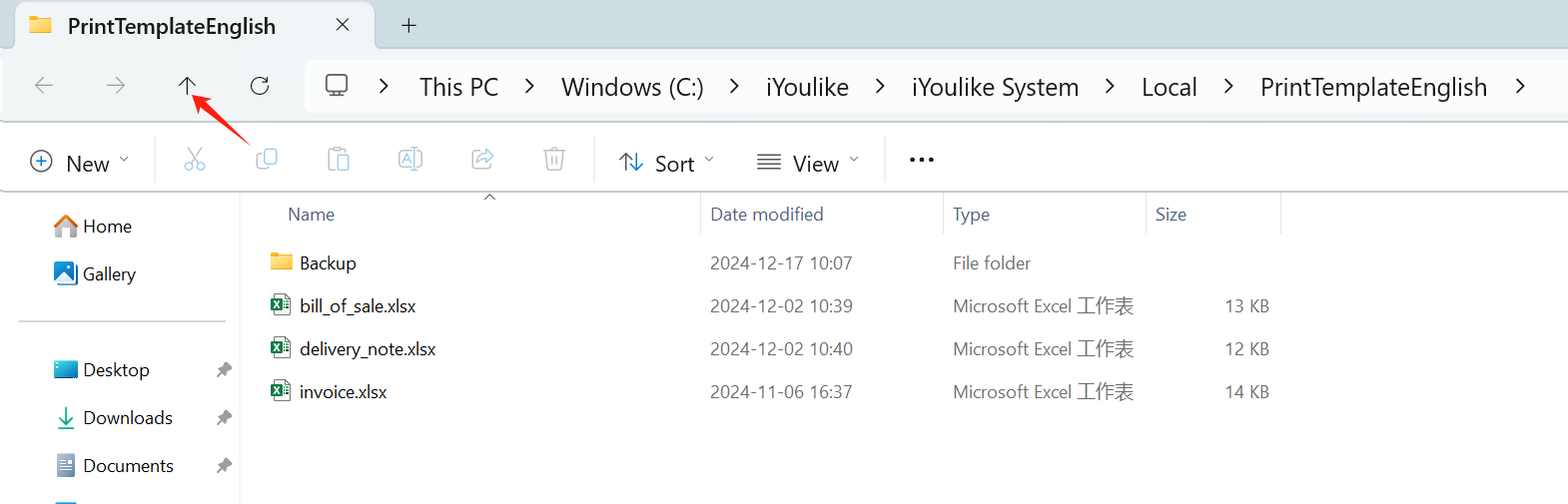1568x504 pixels.
Task: Click the Cut scissors icon
Action: [x=195, y=160]
